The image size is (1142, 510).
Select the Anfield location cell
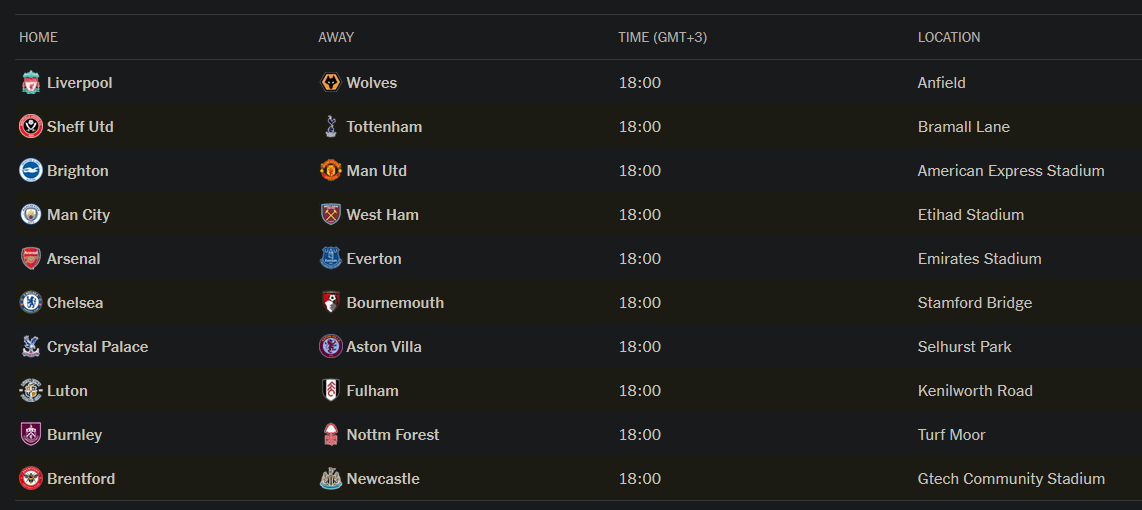tap(942, 83)
